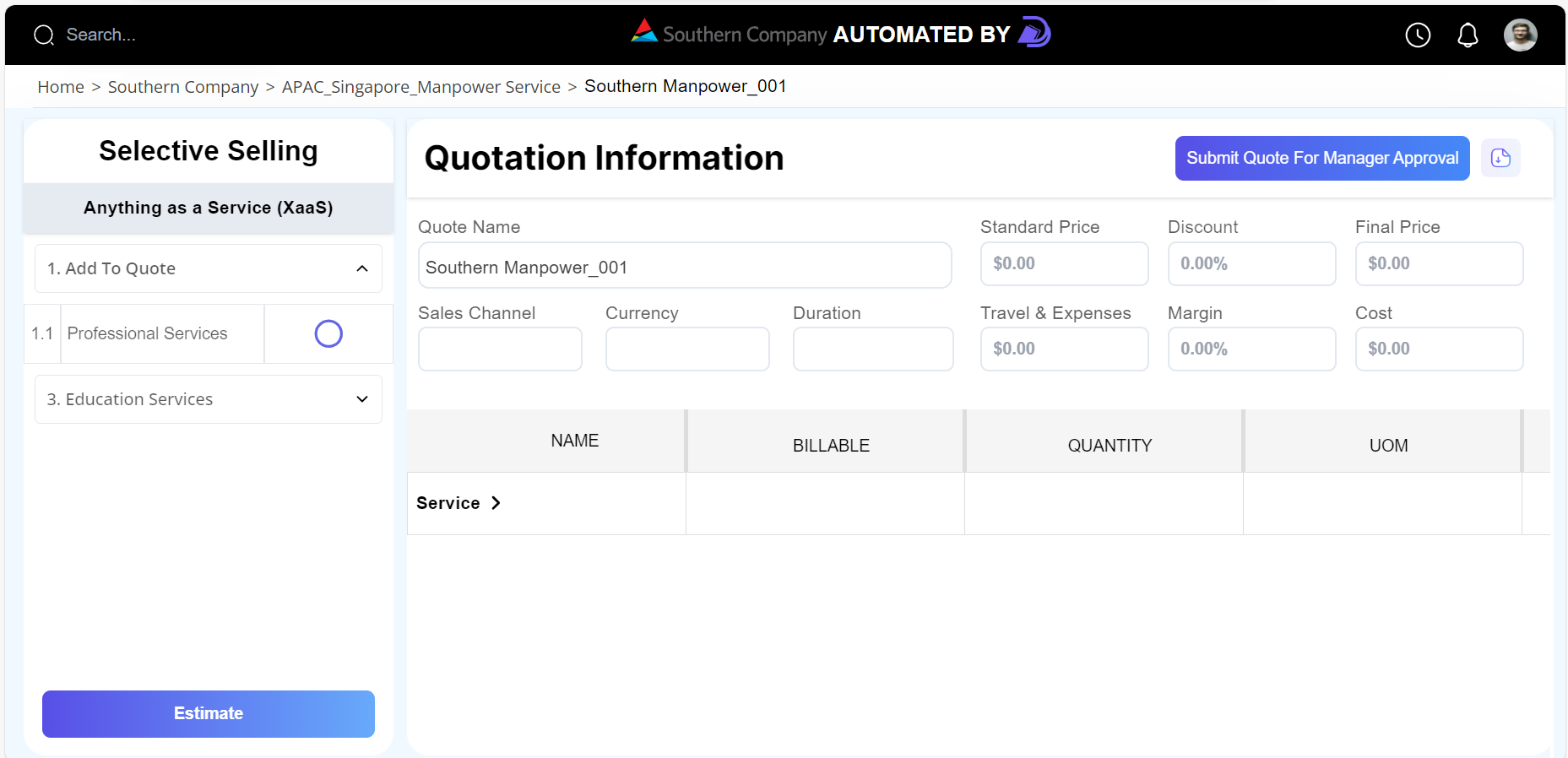Submit Quote For Manager Approval
1568x758 pixels.
point(1322,158)
